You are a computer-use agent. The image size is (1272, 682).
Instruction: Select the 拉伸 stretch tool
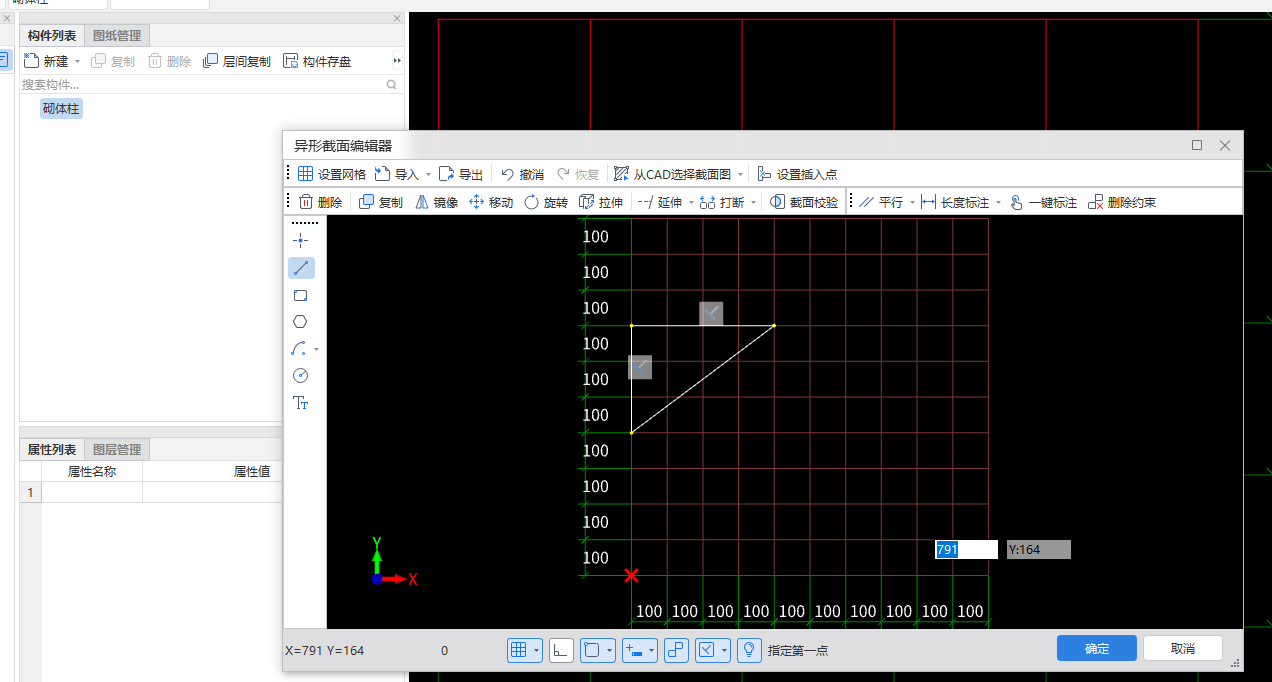pyautogui.click(x=601, y=202)
